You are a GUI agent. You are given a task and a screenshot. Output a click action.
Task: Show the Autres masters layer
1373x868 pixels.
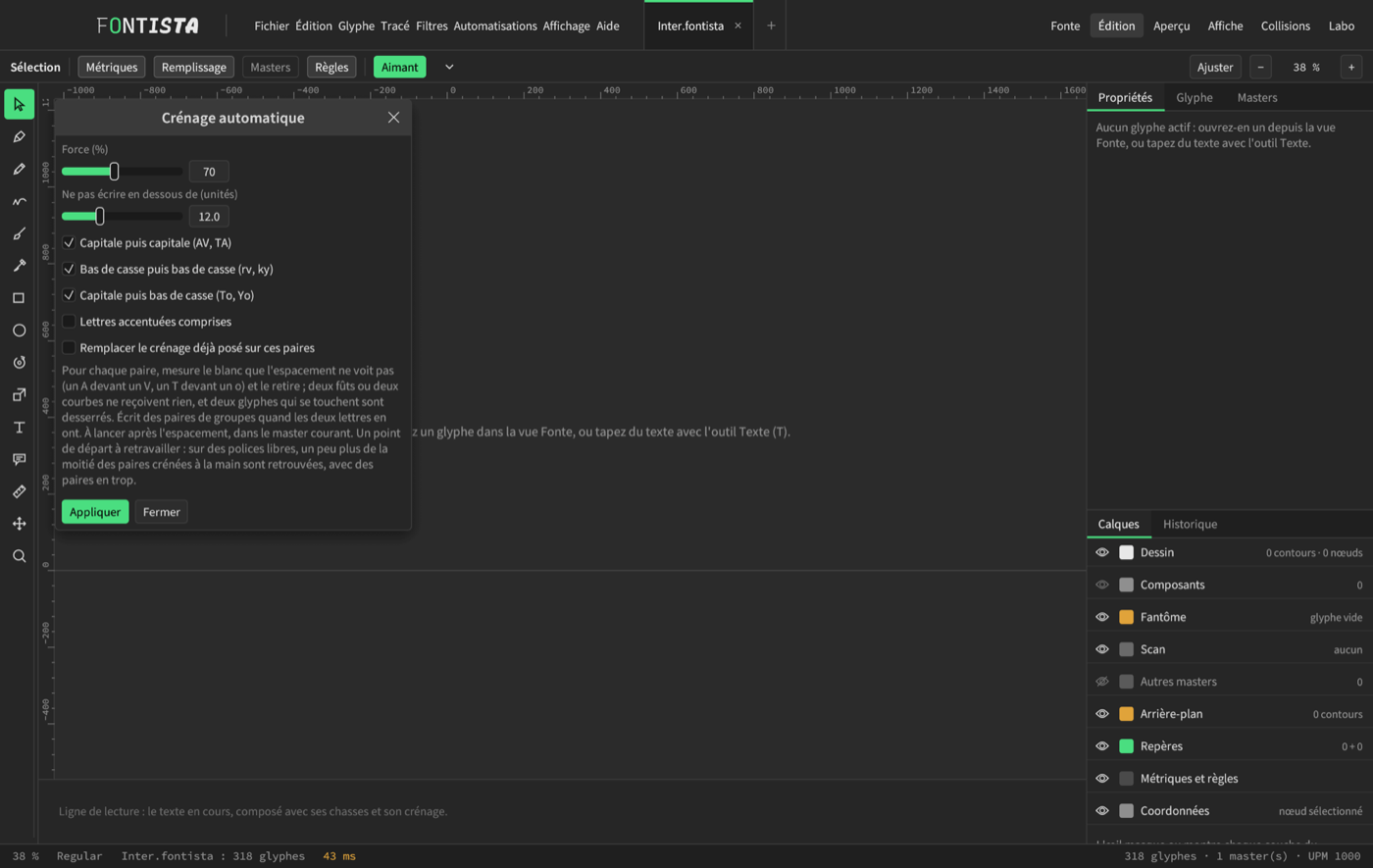tap(1102, 682)
